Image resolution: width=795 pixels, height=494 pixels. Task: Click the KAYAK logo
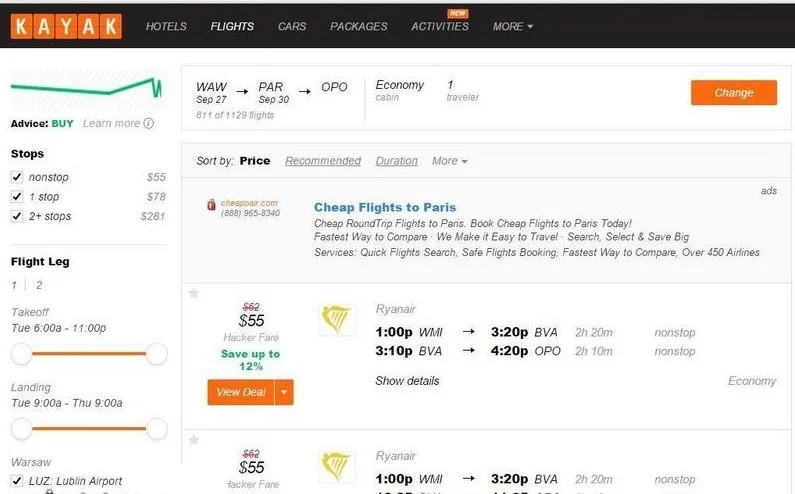click(x=66, y=26)
